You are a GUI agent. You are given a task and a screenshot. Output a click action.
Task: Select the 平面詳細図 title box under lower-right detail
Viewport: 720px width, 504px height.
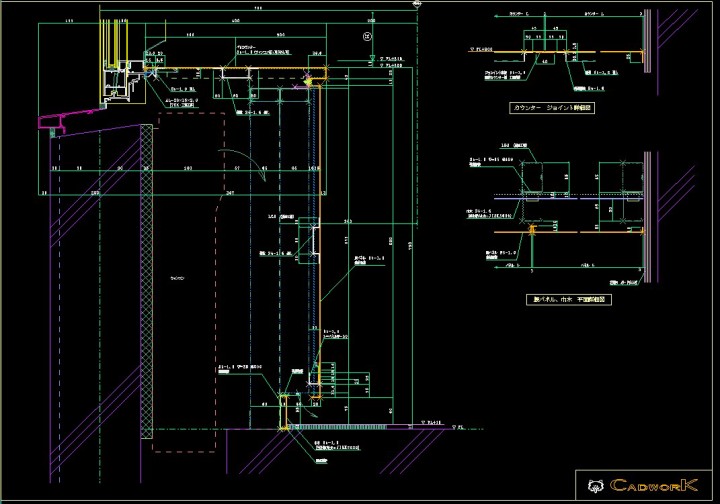tap(568, 300)
